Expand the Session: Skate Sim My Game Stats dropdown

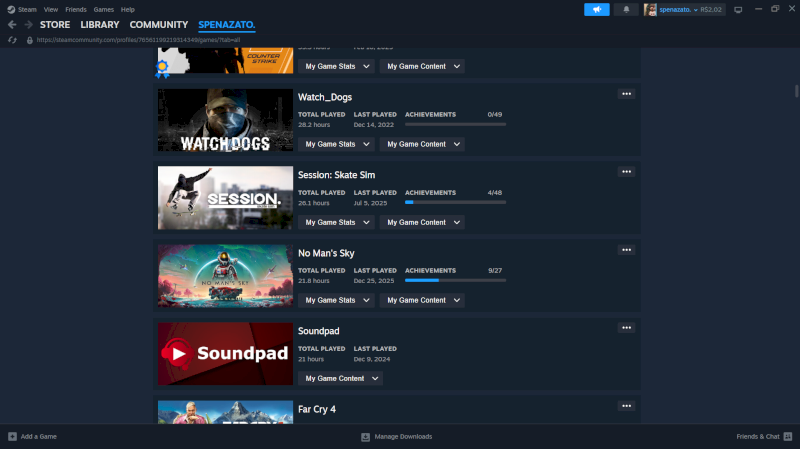(x=336, y=222)
